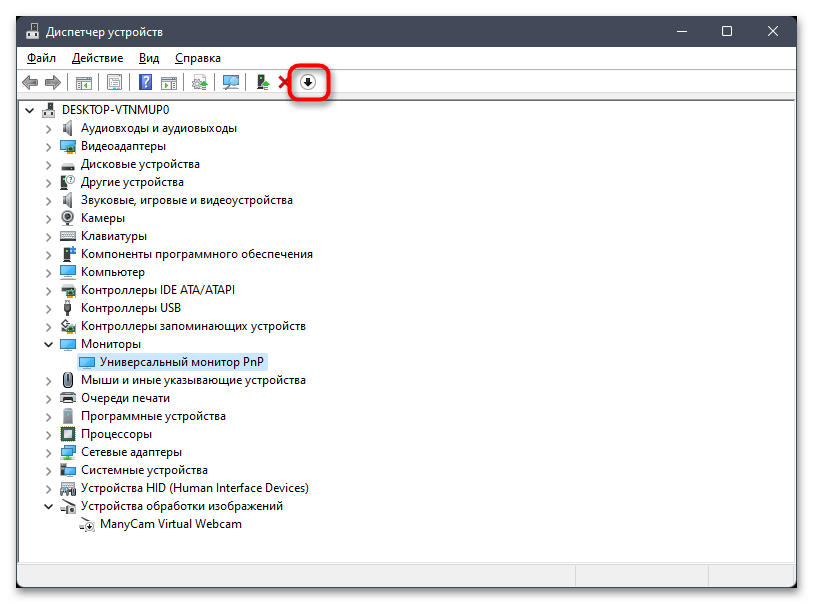Expand Контроллеры USB arrow

point(48,309)
